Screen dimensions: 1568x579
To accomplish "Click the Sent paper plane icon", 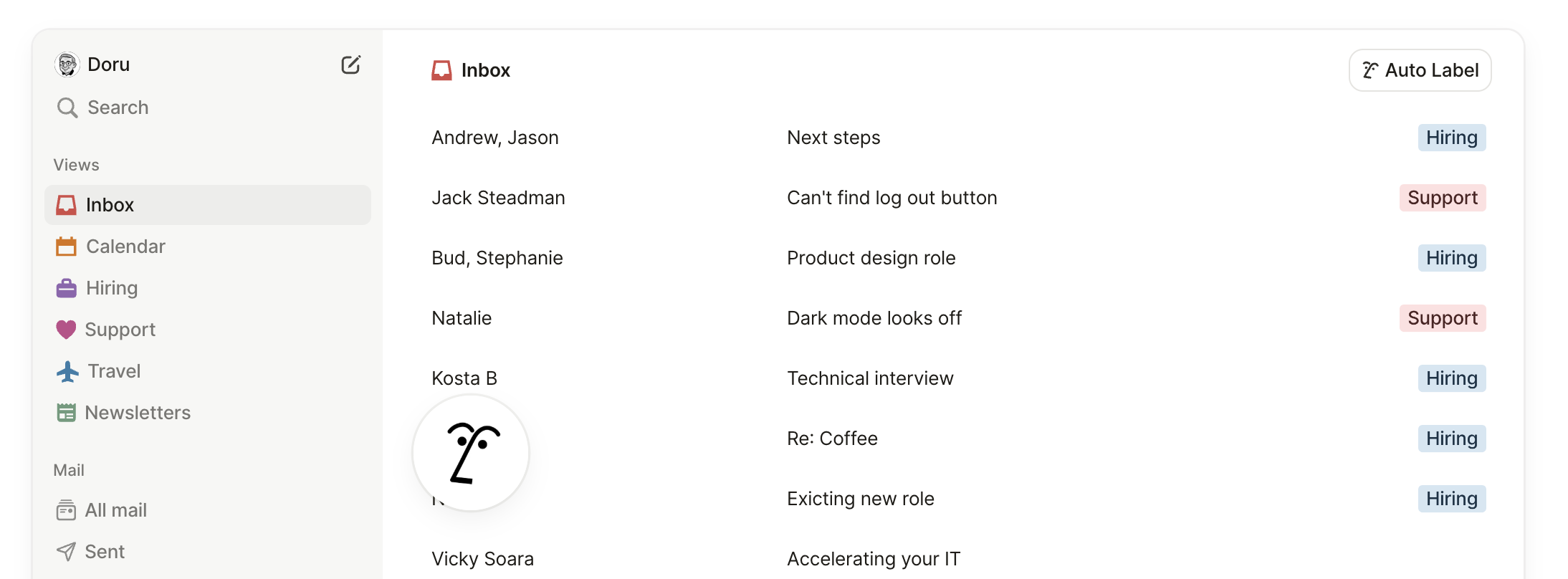I will click(66, 552).
